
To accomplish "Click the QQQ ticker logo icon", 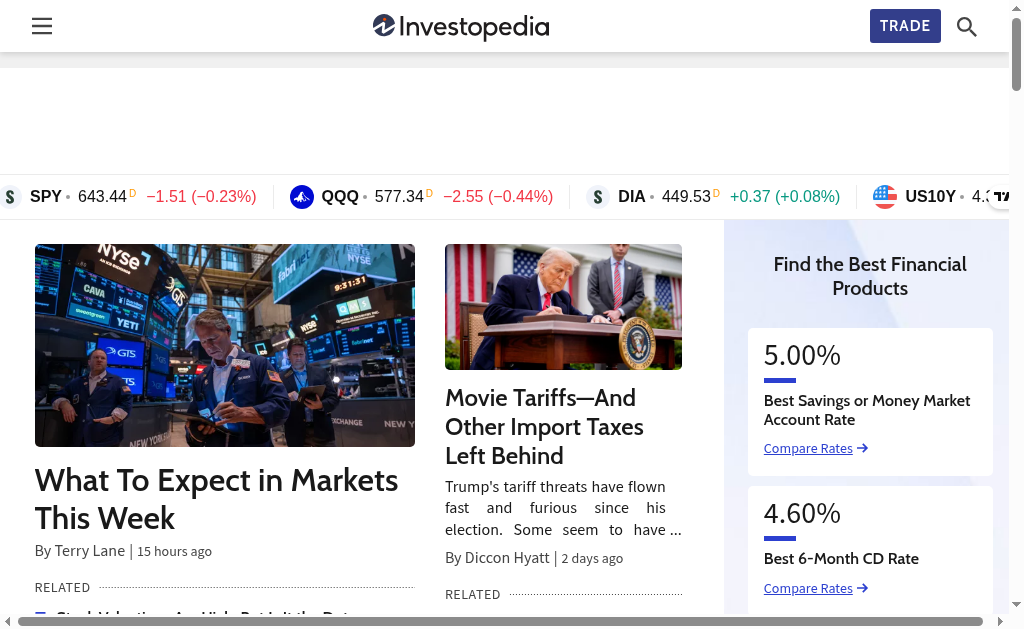I will (302, 197).
